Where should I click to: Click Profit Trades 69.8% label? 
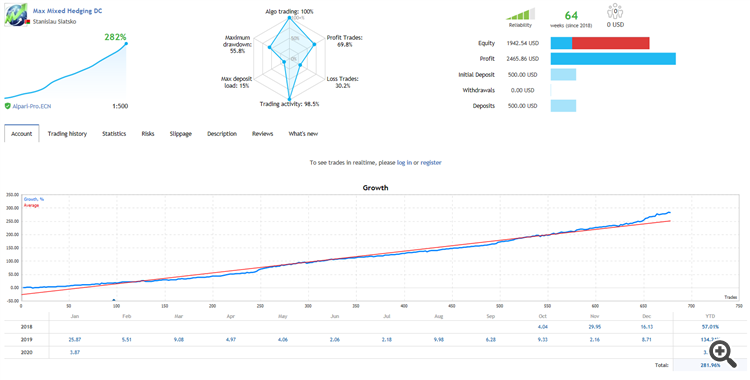[x=345, y=41]
